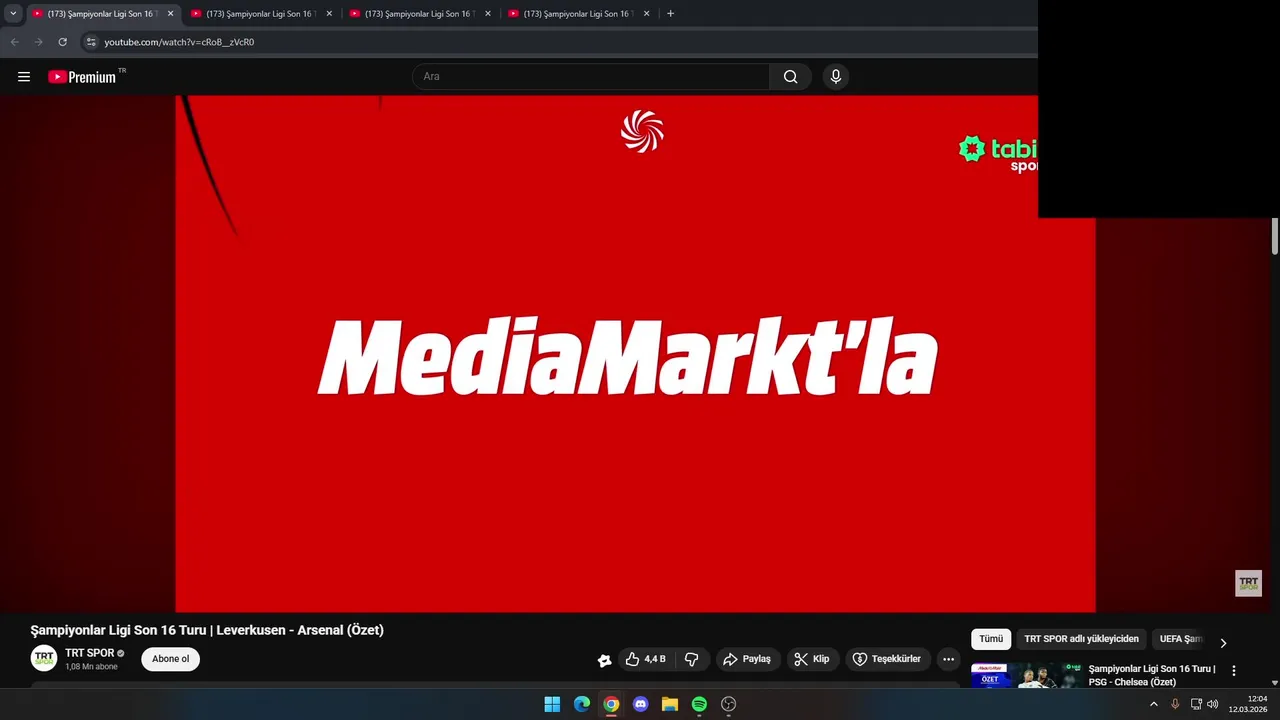This screenshot has width=1280, height=720.
Task: Show hidden system tray icons chevron
Action: click(x=1153, y=704)
